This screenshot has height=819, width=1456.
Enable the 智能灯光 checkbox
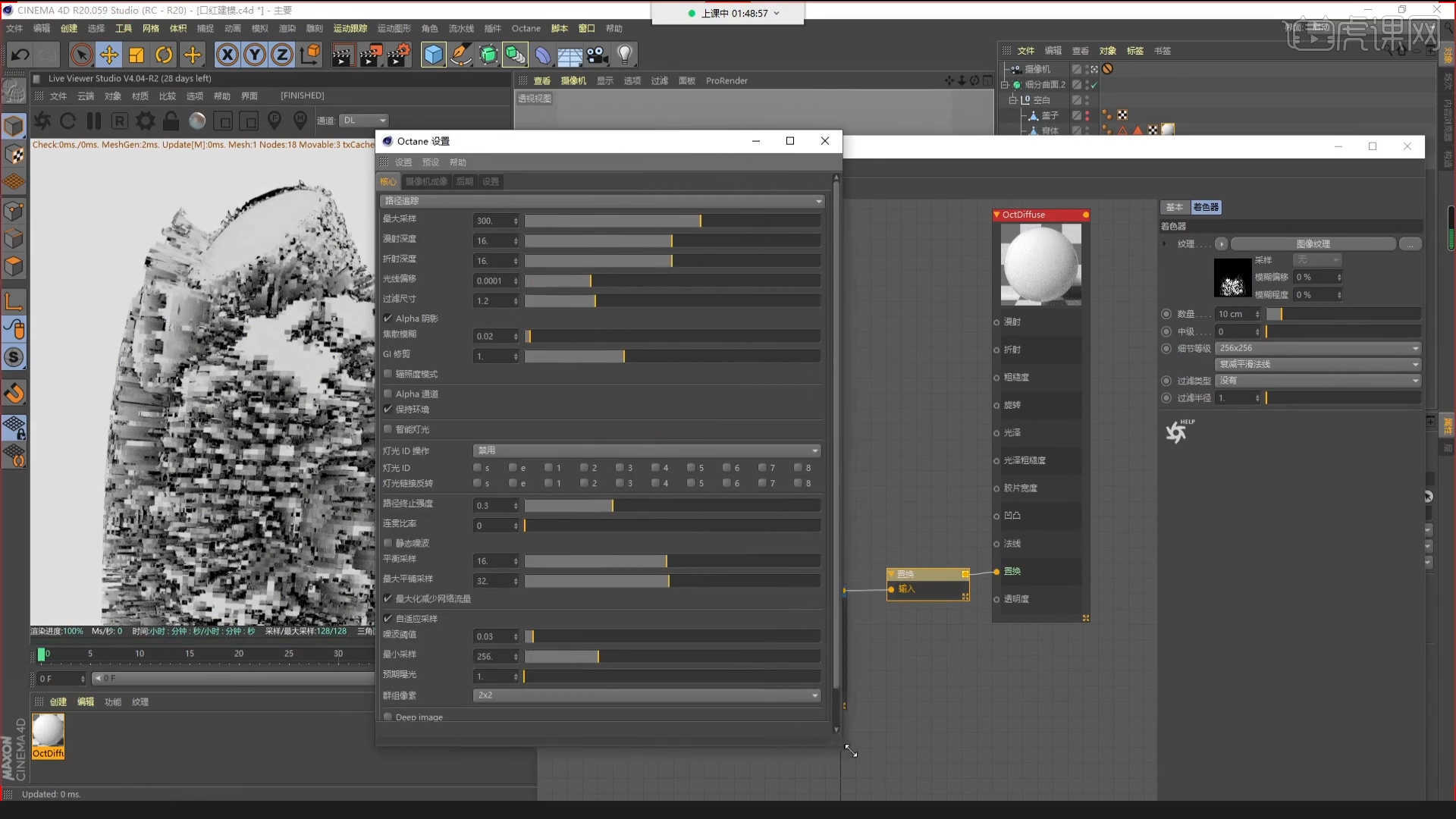coord(388,429)
